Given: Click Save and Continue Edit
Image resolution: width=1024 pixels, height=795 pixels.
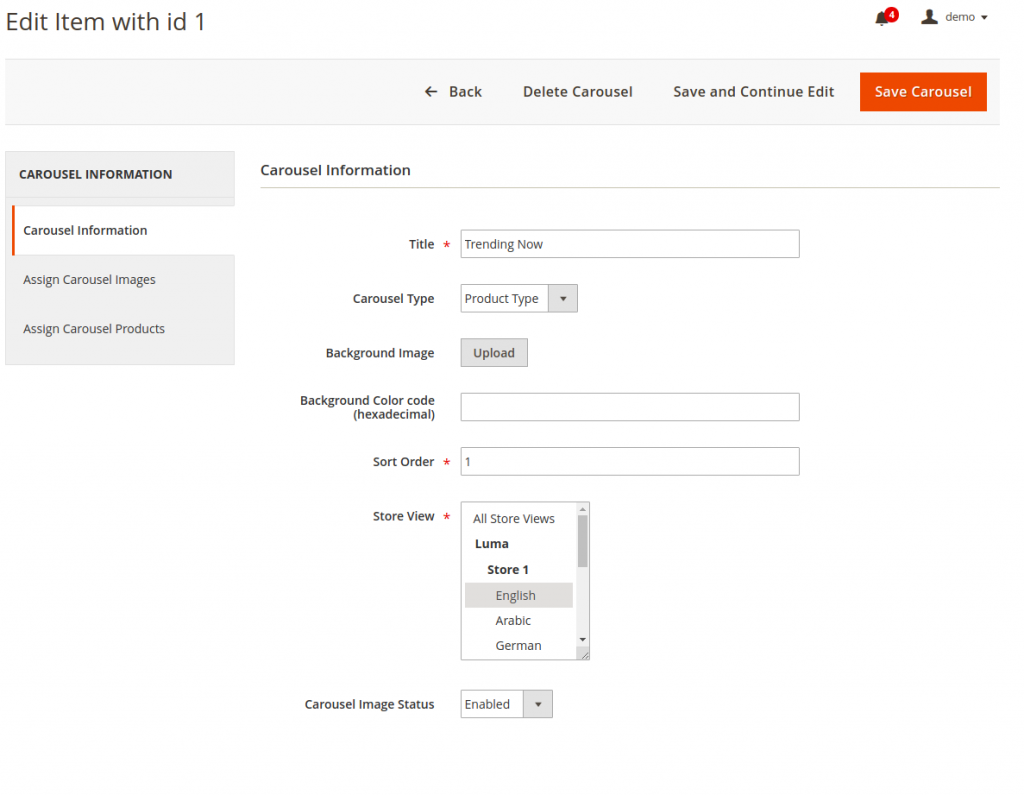Looking at the screenshot, I should coord(753,91).
